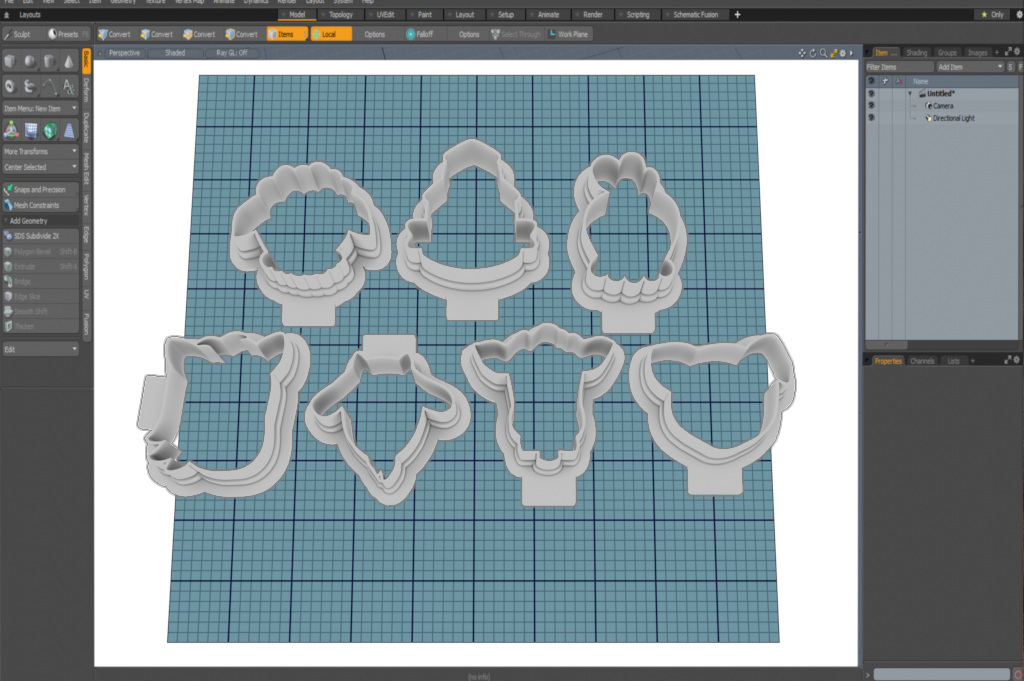Toggle the Work Plane button
The image size is (1024, 681).
[x=568, y=34]
